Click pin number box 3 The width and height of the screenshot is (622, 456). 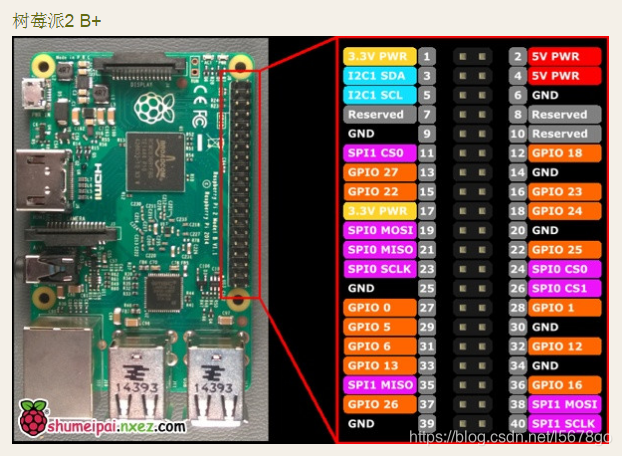(x=427, y=76)
